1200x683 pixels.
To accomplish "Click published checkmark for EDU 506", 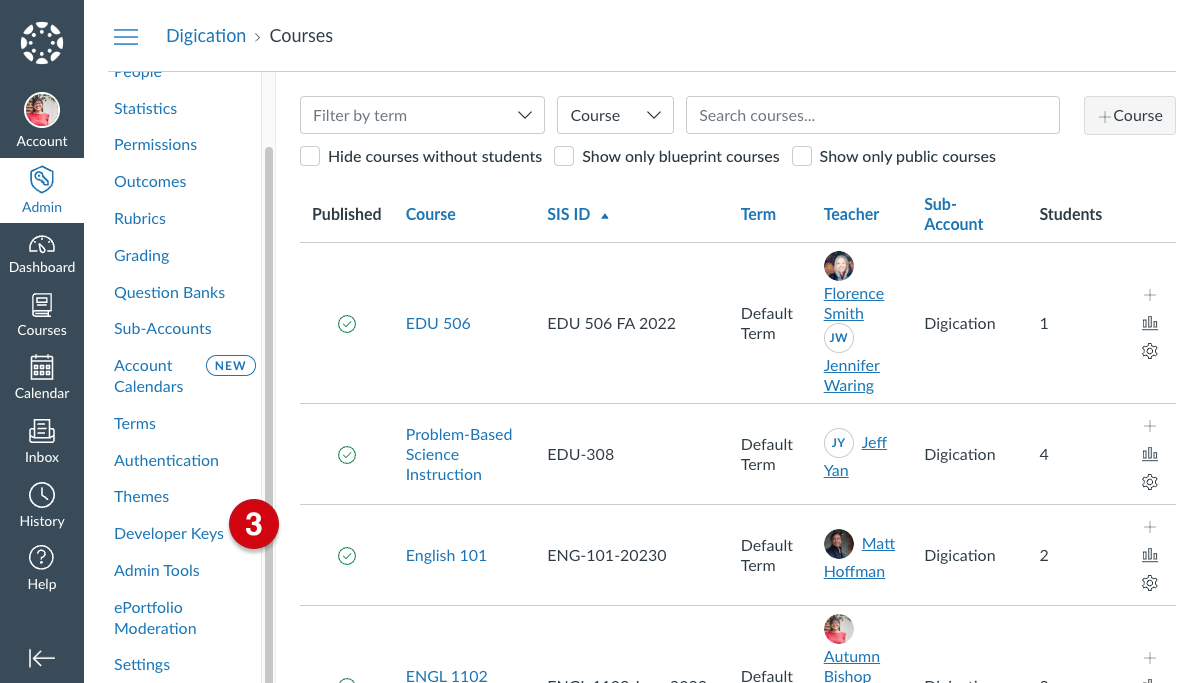I will (x=347, y=323).
